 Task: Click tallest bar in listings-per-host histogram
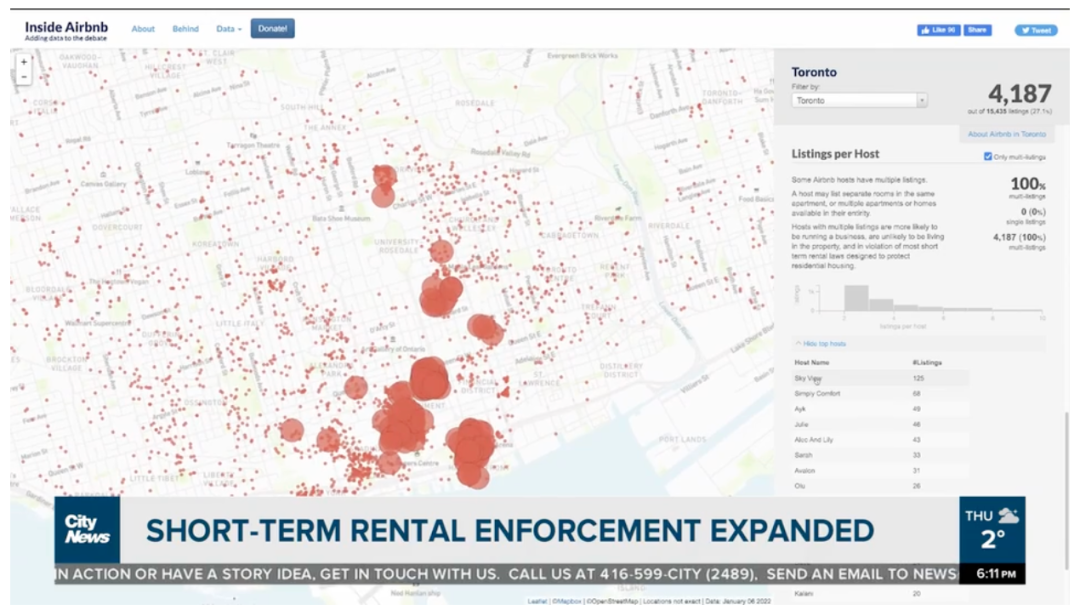tap(856, 298)
